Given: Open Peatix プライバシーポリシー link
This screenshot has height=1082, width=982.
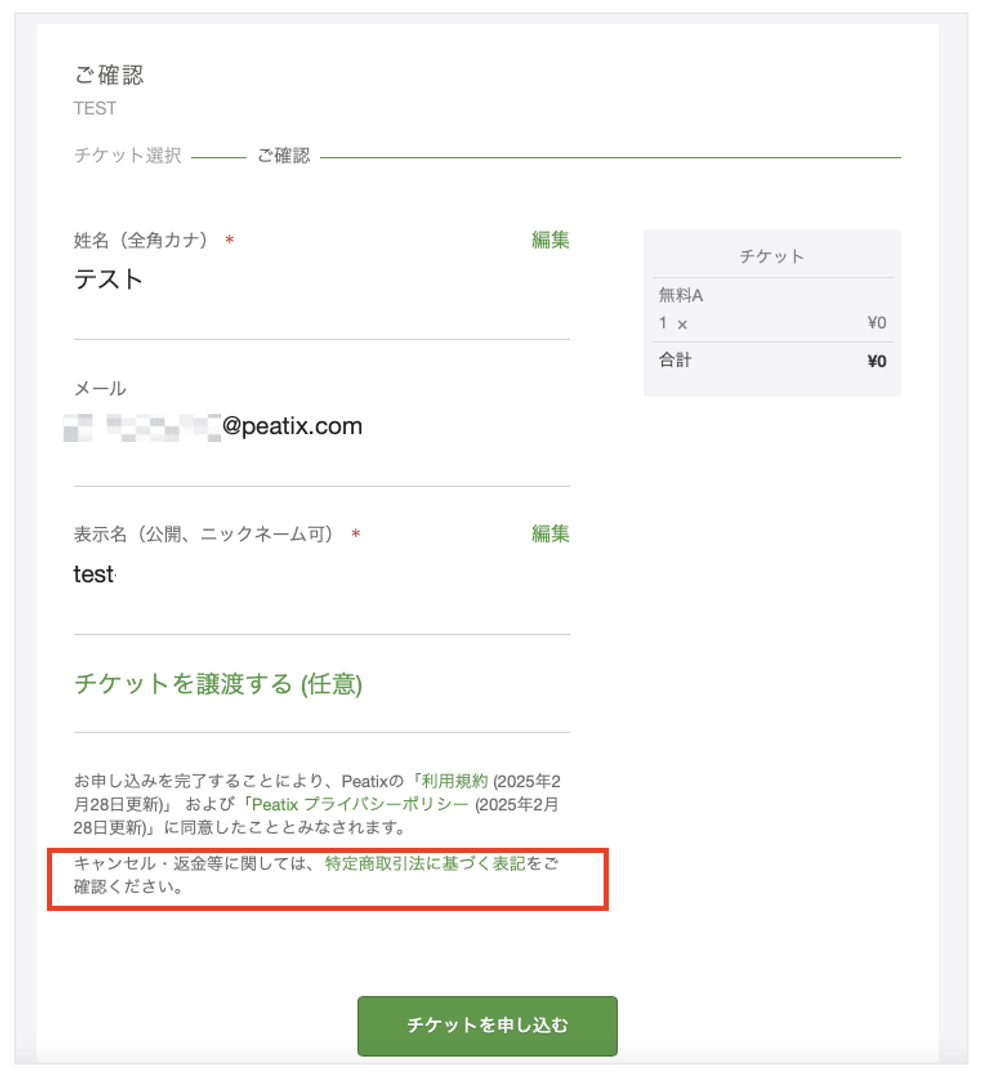Looking at the screenshot, I should pos(360,804).
